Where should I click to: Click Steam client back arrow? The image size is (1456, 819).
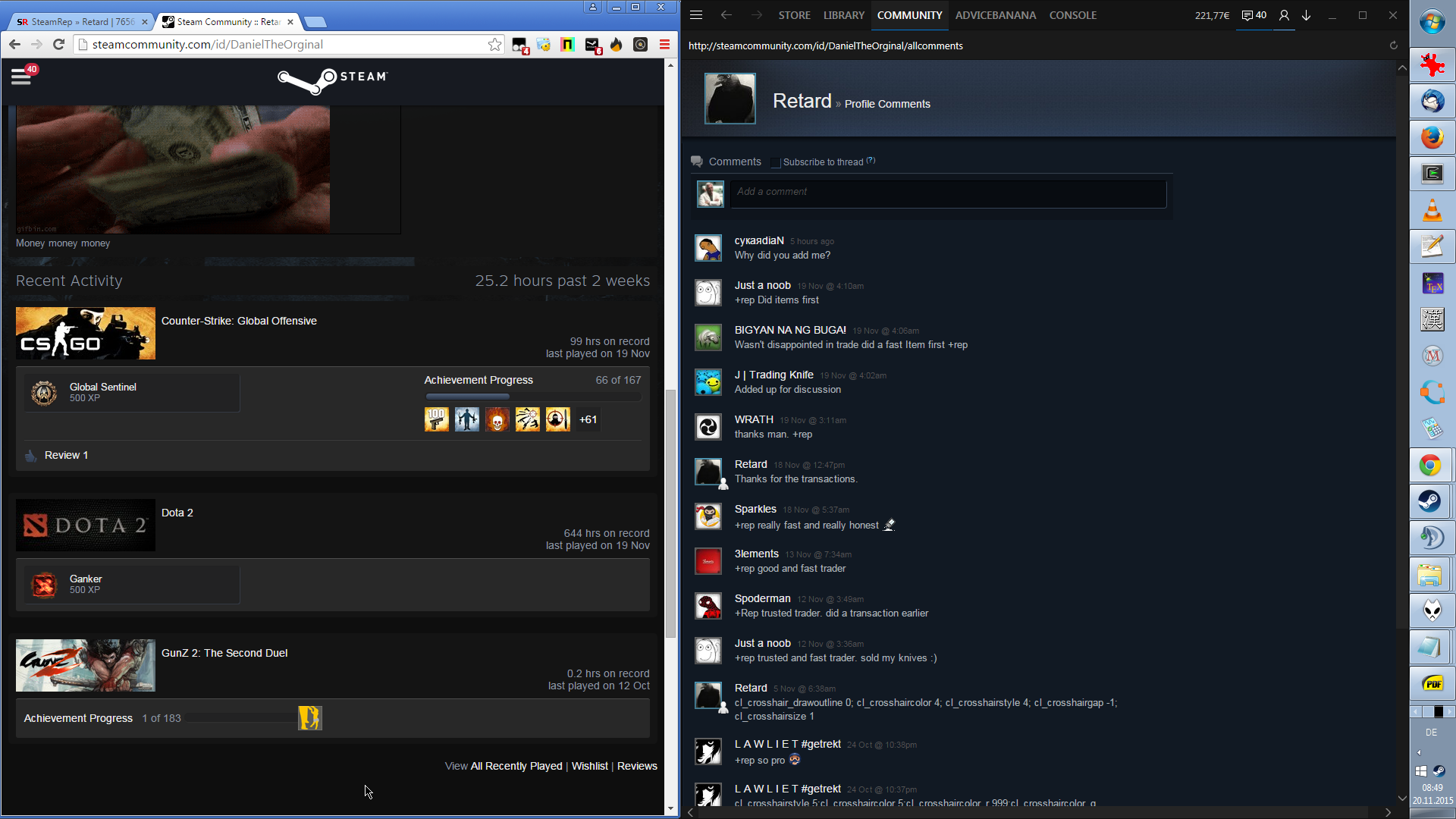click(726, 15)
